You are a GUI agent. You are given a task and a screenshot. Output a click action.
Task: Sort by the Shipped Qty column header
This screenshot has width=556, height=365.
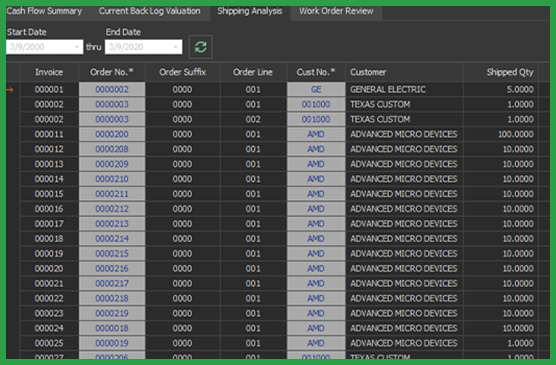point(501,72)
